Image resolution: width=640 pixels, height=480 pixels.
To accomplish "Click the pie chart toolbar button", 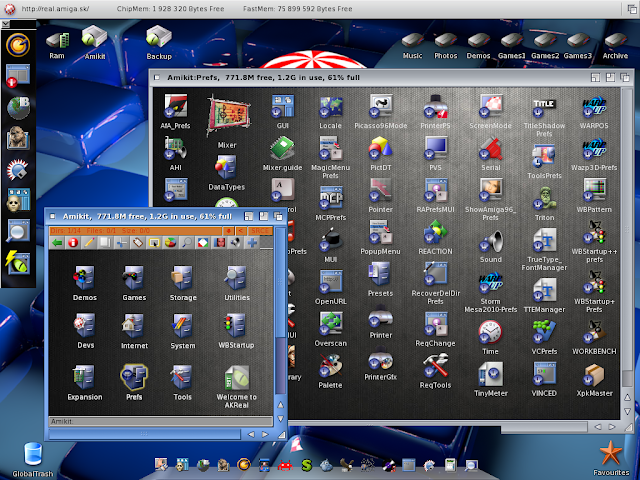I will tap(170, 242).
